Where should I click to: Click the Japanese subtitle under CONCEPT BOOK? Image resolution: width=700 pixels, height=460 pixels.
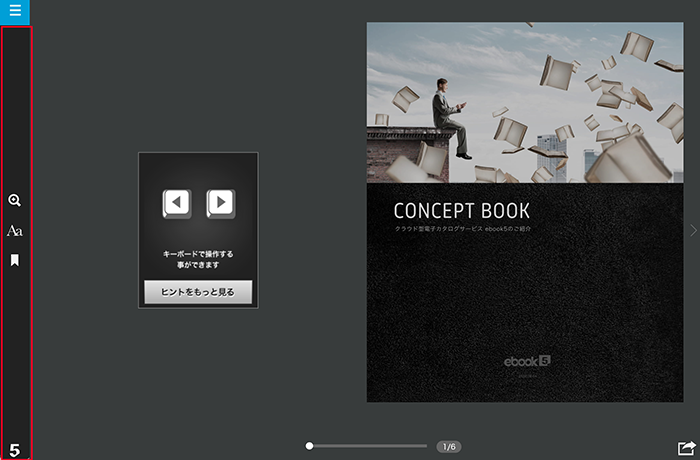click(462, 230)
